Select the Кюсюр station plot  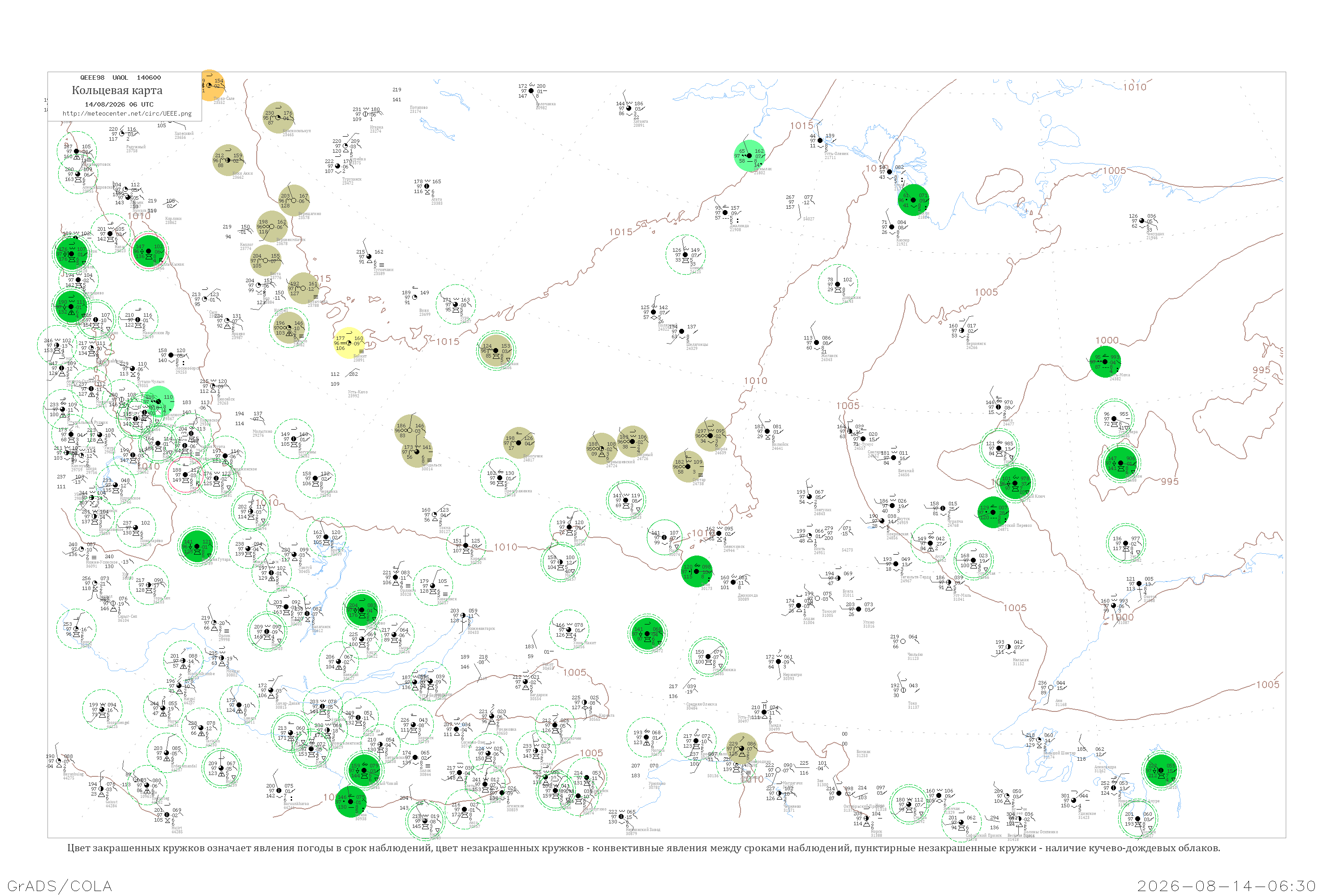point(892,227)
